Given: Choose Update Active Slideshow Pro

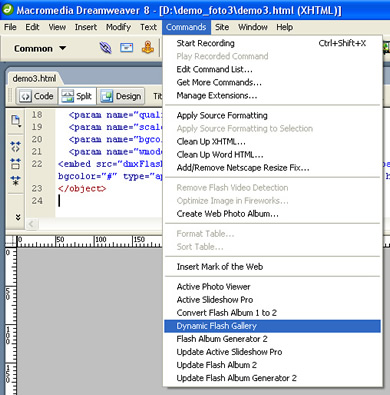Looking at the screenshot, I should (273, 352).
